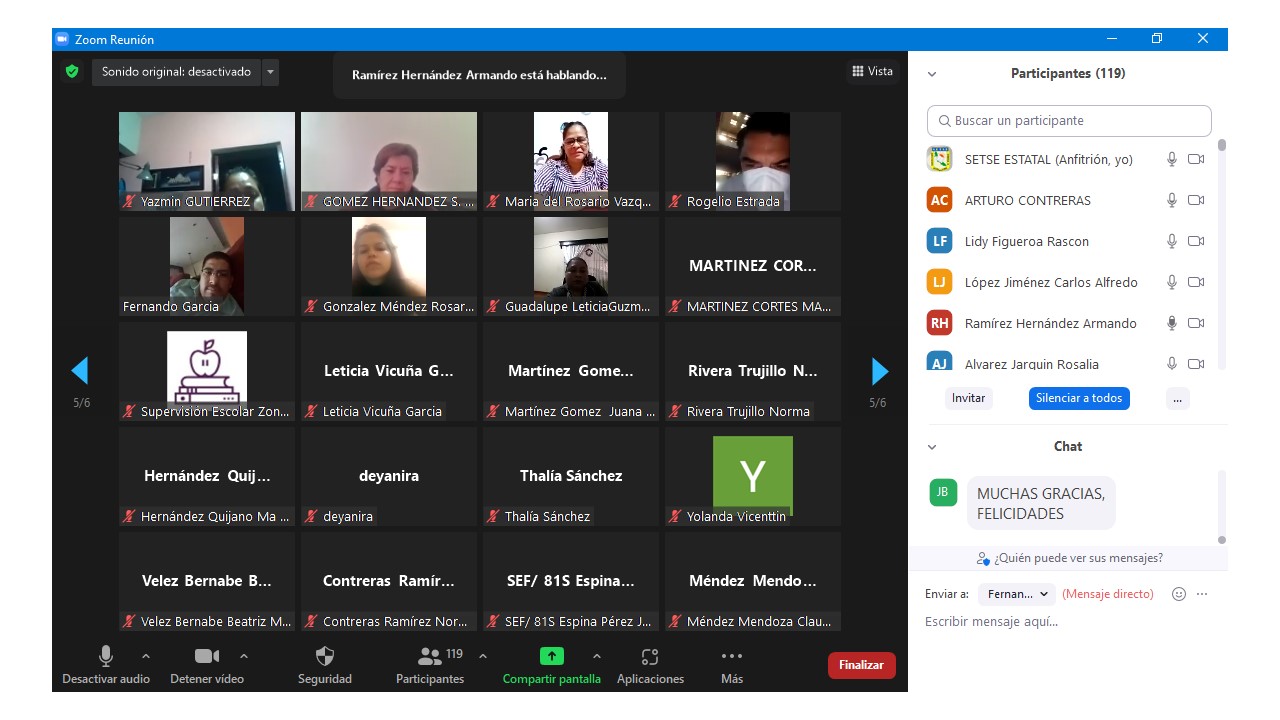Toggle Lidy Figueroa Rascon microphone icon
Screen dimensions: 1280x720
pyautogui.click(x=1172, y=241)
